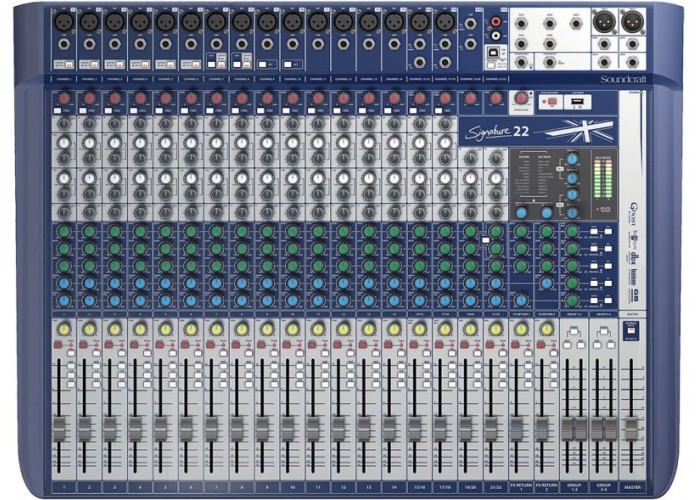Click the first green aux knob on channel 1

click(63, 231)
